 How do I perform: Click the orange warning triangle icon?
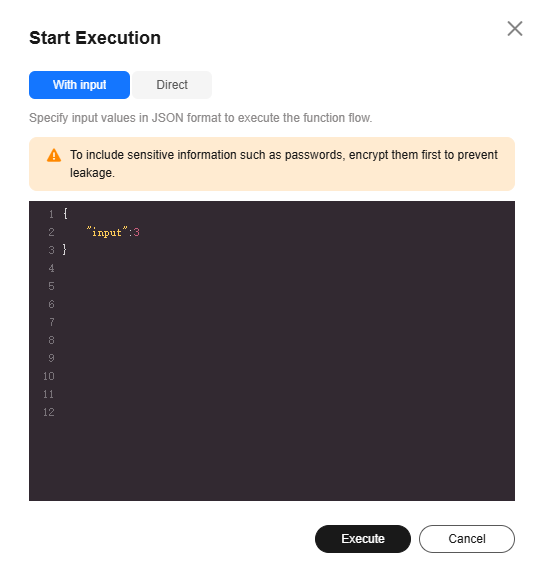click(54, 155)
